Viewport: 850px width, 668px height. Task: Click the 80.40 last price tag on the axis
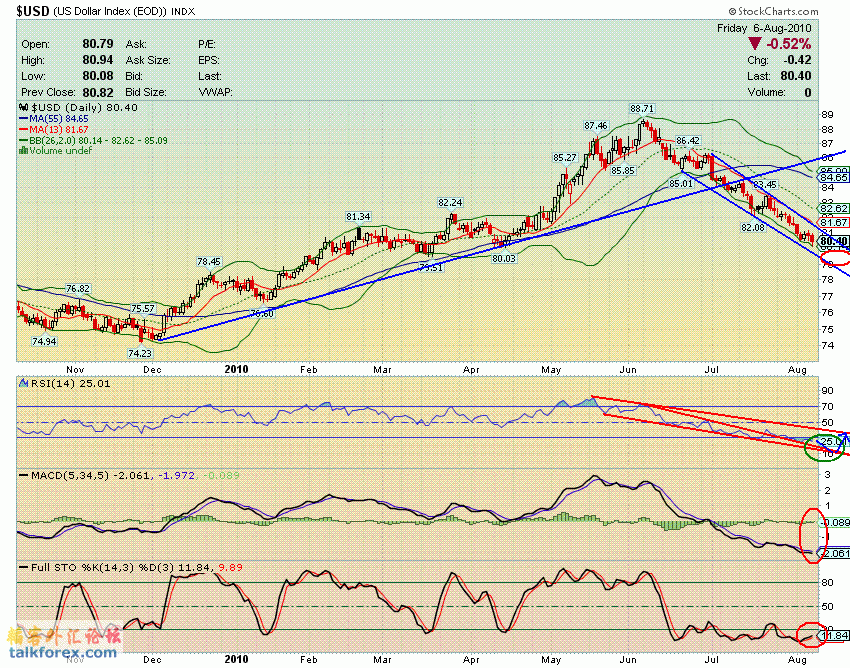pyautogui.click(x=832, y=241)
